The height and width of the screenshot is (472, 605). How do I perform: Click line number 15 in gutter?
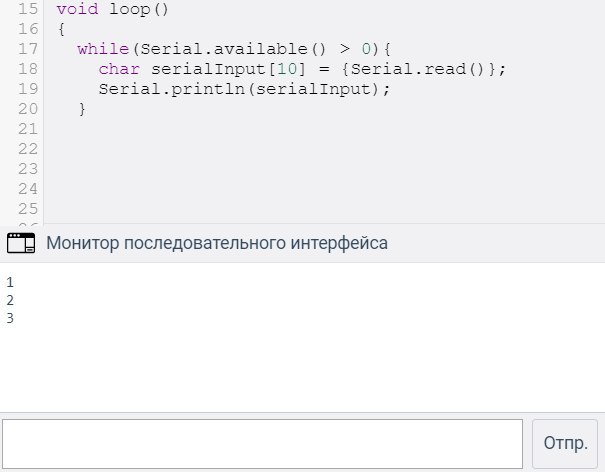pos(28,9)
